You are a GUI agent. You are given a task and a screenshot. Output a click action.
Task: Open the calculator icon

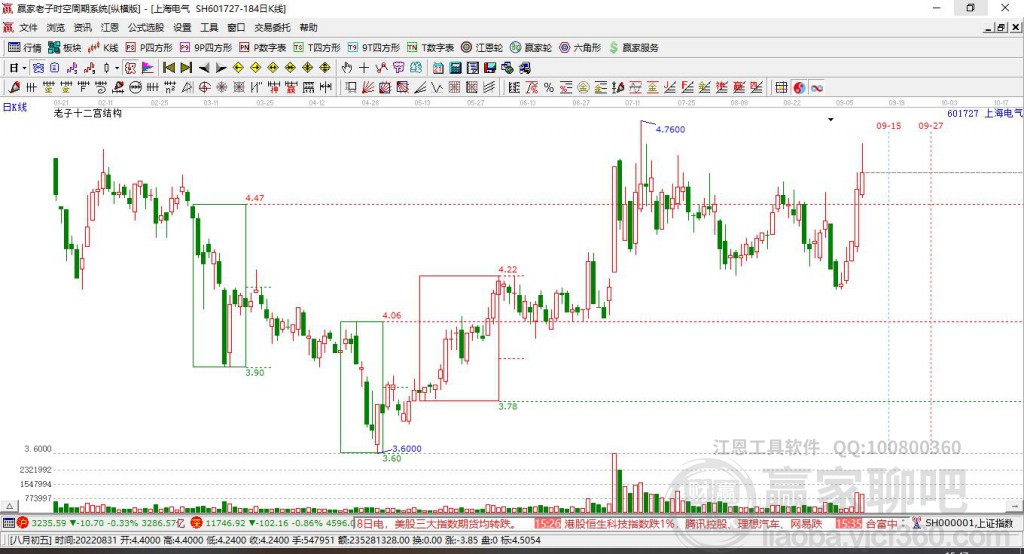[x=455, y=68]
